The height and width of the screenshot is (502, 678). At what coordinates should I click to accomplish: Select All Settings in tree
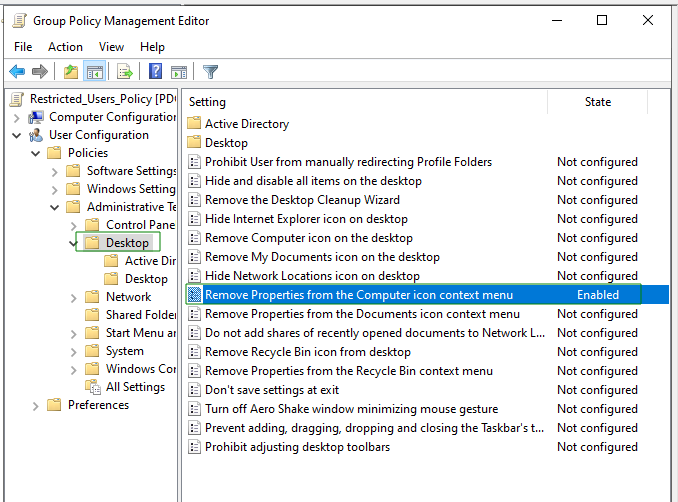click(x=135, y=387)
